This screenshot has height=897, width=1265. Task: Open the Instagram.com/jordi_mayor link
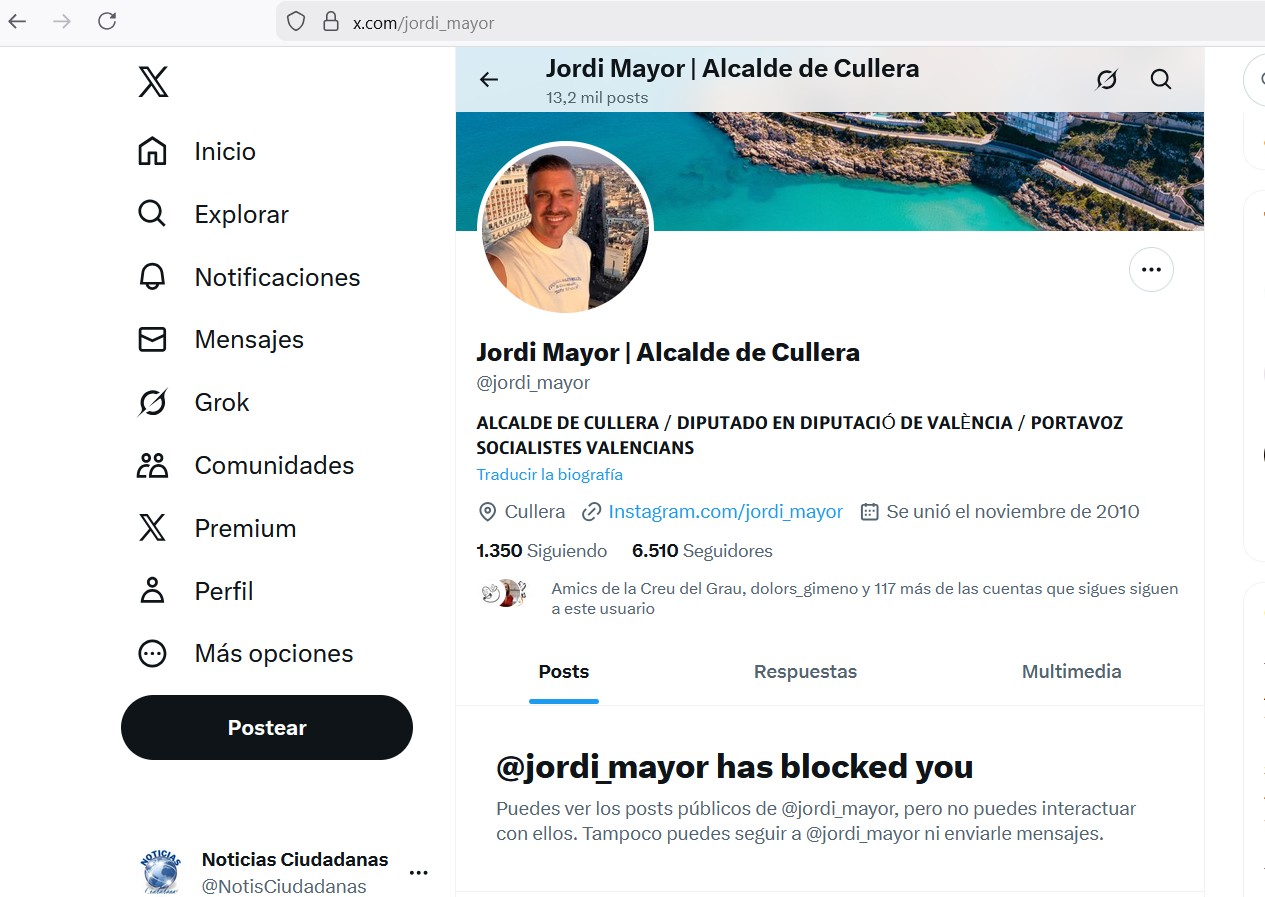[x=725, y=512]
